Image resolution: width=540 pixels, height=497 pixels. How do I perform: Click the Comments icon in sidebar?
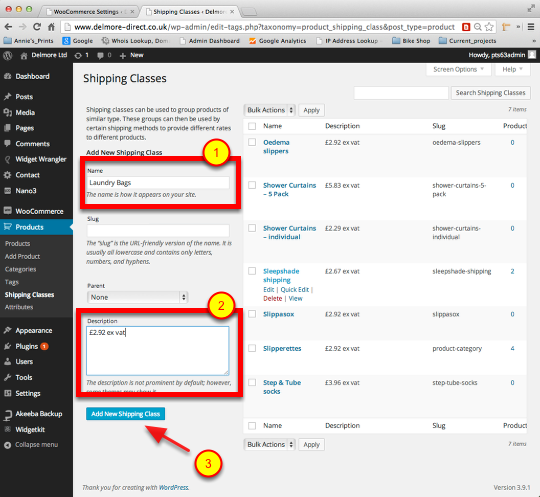pyautogui.click(x=8, y=144)
